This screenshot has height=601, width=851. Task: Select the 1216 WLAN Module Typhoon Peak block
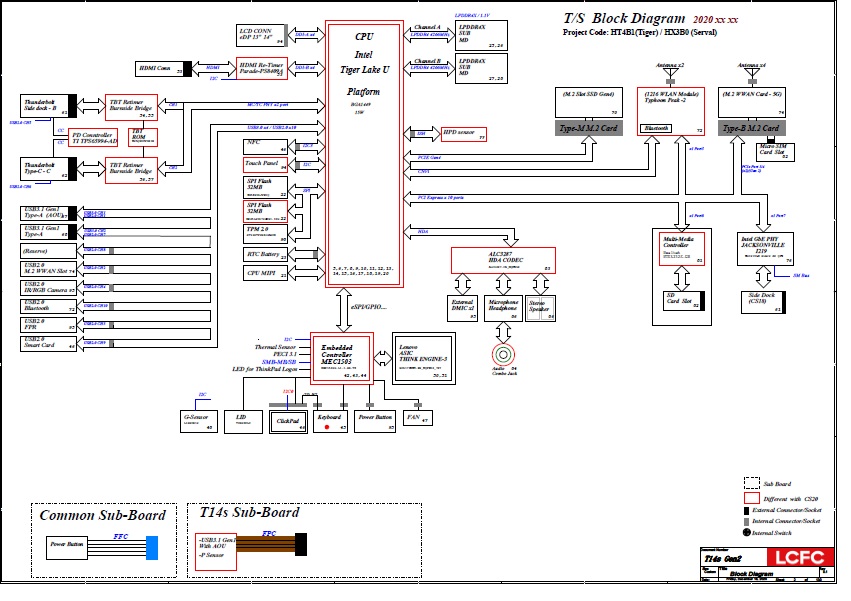click(671, 111)
